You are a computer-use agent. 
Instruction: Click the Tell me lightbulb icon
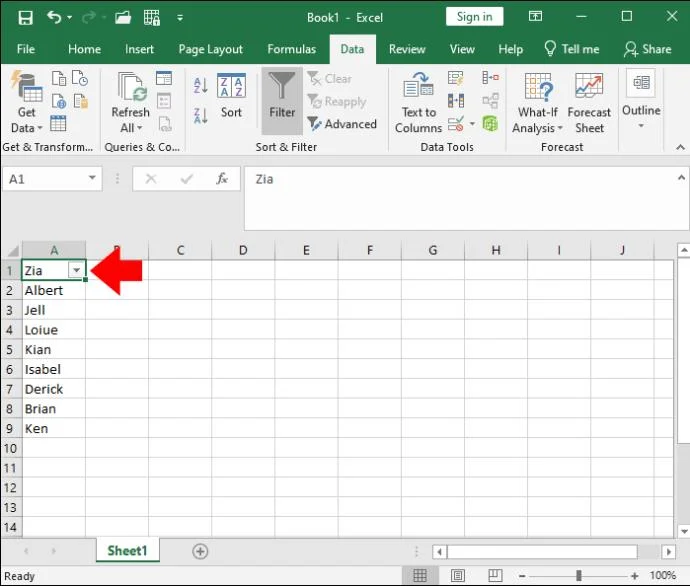click(550, 48)
